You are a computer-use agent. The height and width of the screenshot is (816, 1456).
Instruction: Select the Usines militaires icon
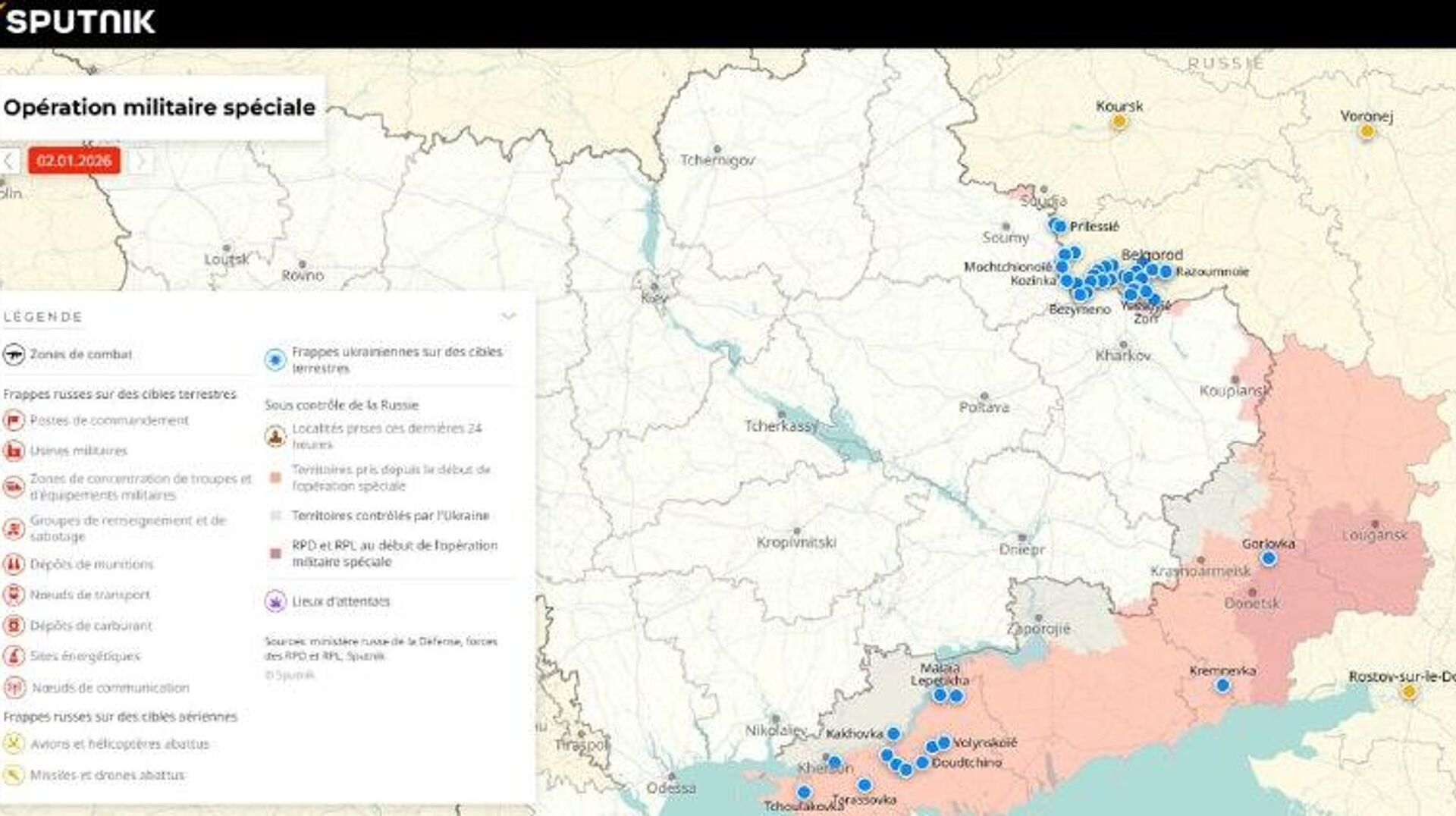[x=14, y=451]
